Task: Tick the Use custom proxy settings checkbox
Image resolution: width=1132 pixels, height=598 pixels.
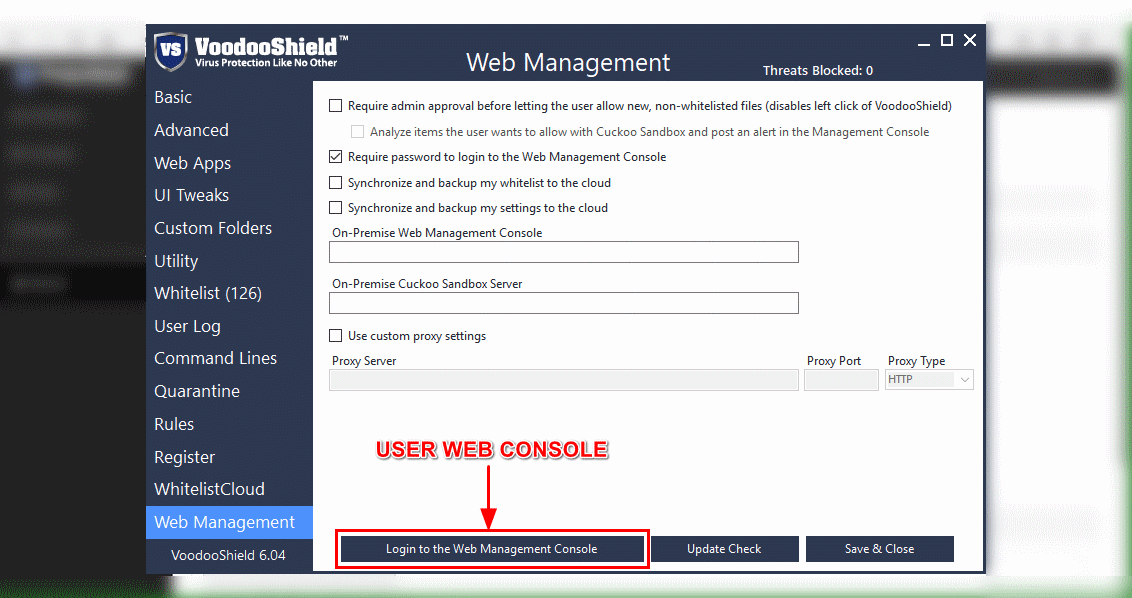Action: point(336,336)
